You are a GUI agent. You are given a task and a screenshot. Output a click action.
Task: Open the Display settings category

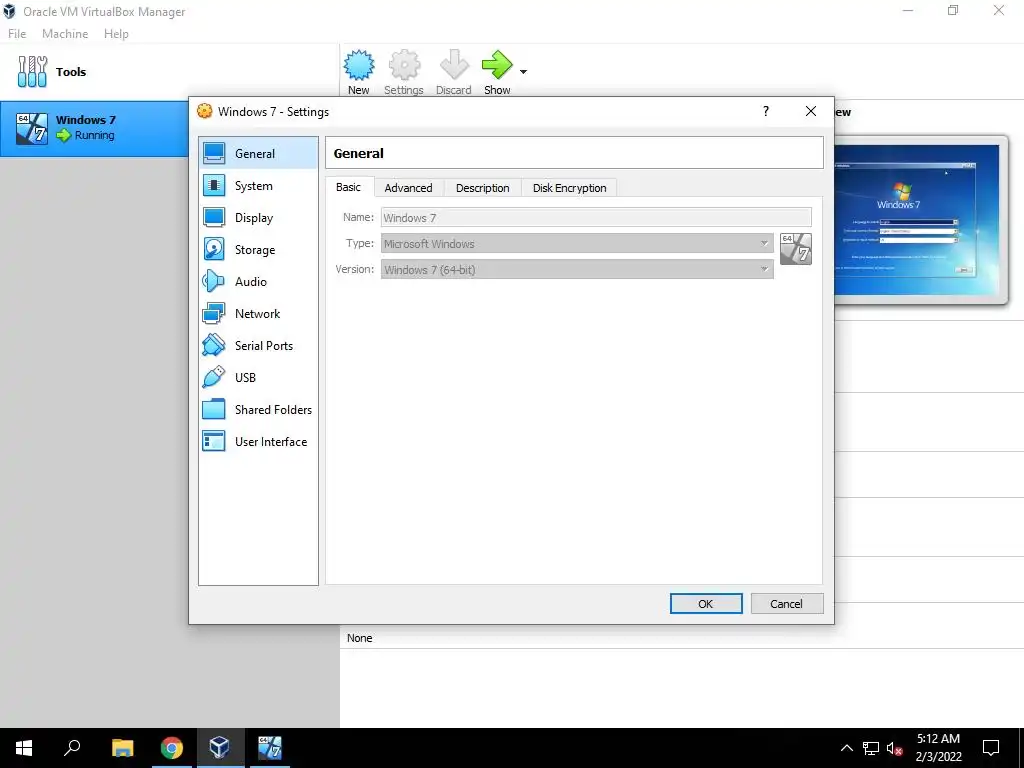pos(258,217)
